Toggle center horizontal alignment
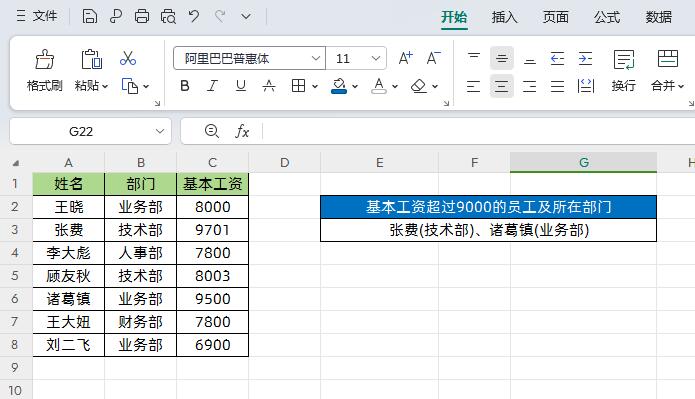This screenshot has width=695, height=399. (502, 86)
